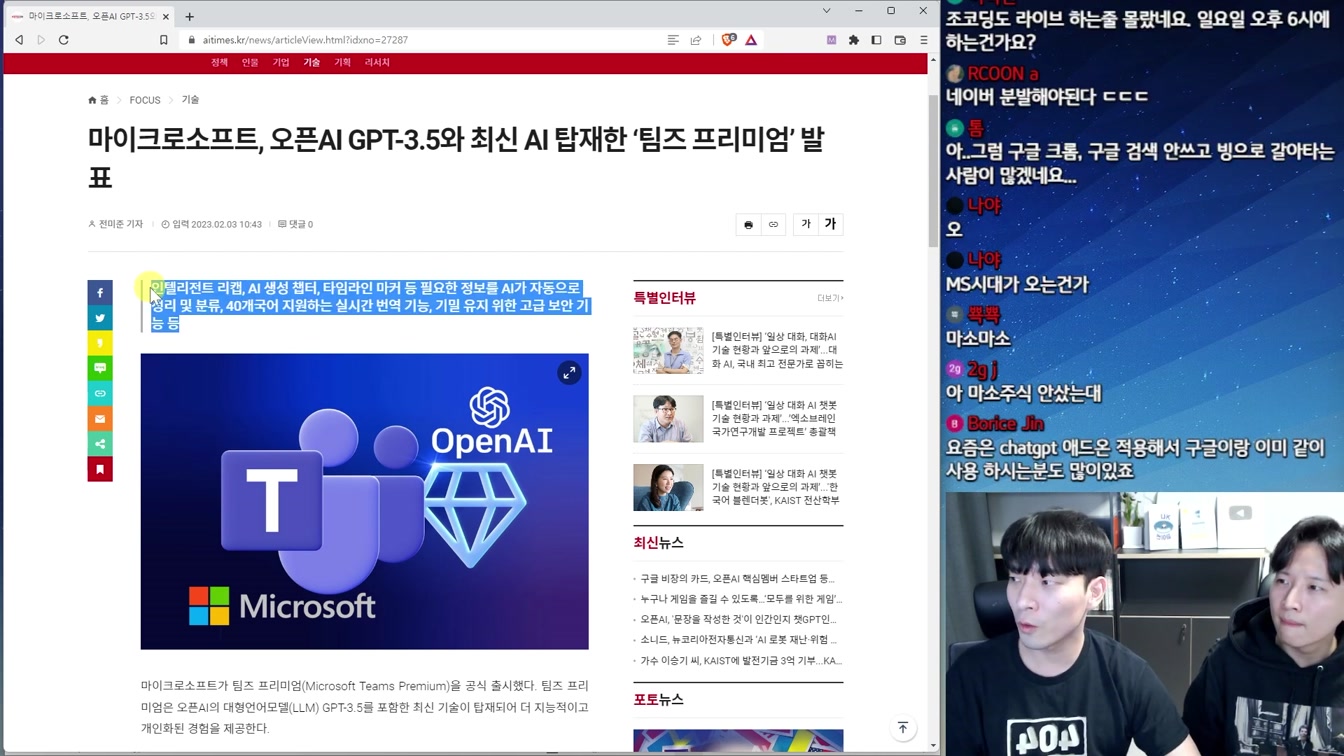Image resolution: width=1344 pixels, height=756 pixels.
Task: Open news item 오픈AI, '문장을 작성한 것'이
Action: point(738,620)
